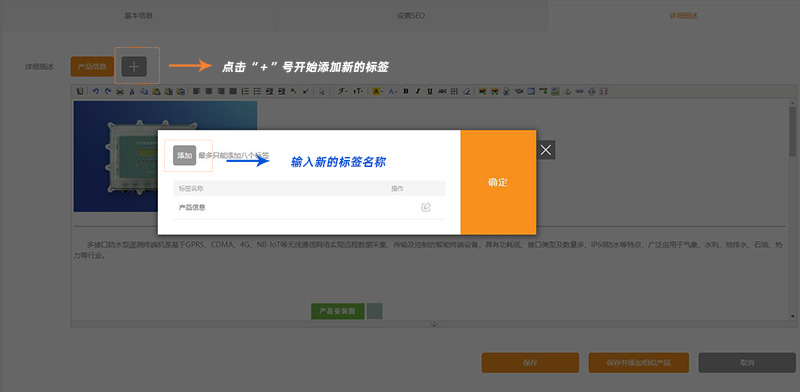Open the text highlight color dropdown

tap(378, 91)
